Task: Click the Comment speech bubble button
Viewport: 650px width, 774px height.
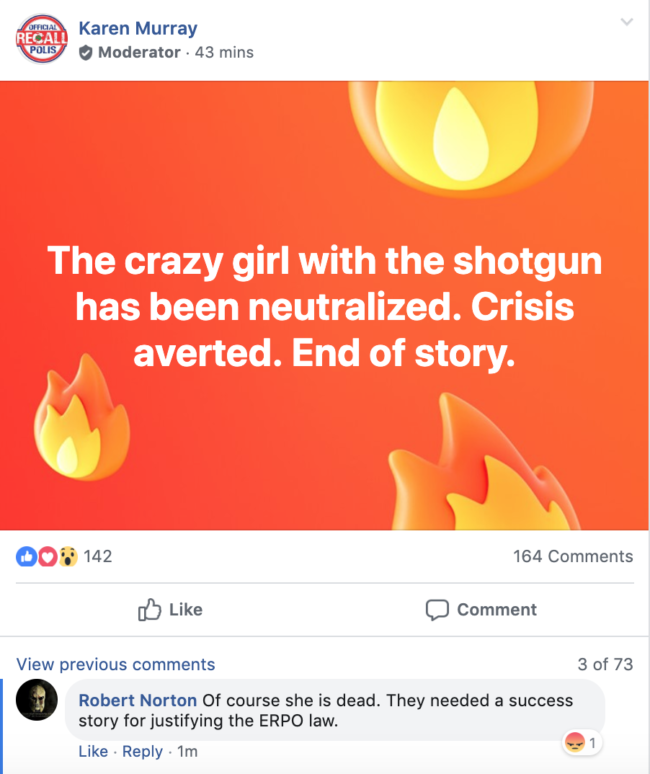Action: [x=481, y=609]
